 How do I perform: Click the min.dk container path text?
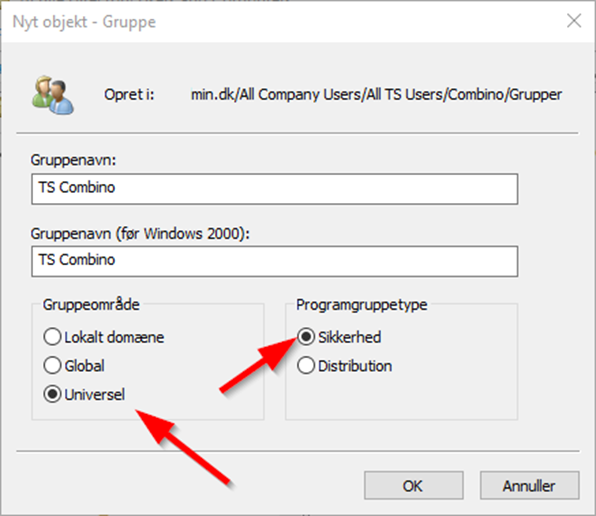pyautogui.click(x=376, y=95)
